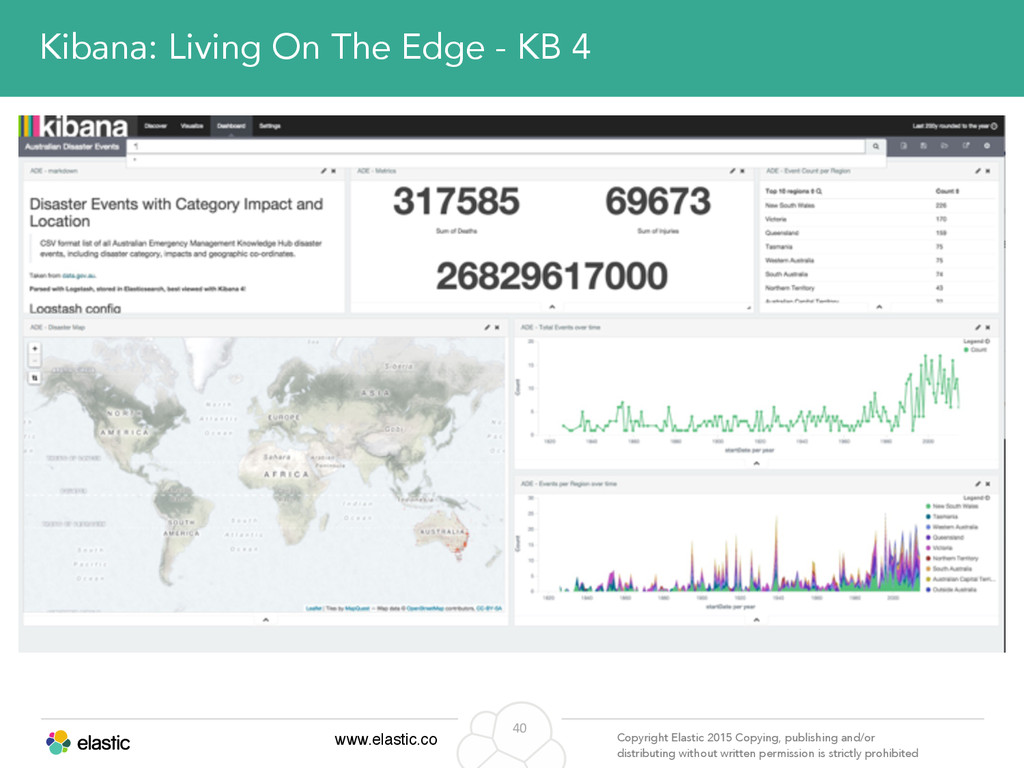Click the Share dashboard icon
This screenshot has width=1024, height=768.
[965, 146]
